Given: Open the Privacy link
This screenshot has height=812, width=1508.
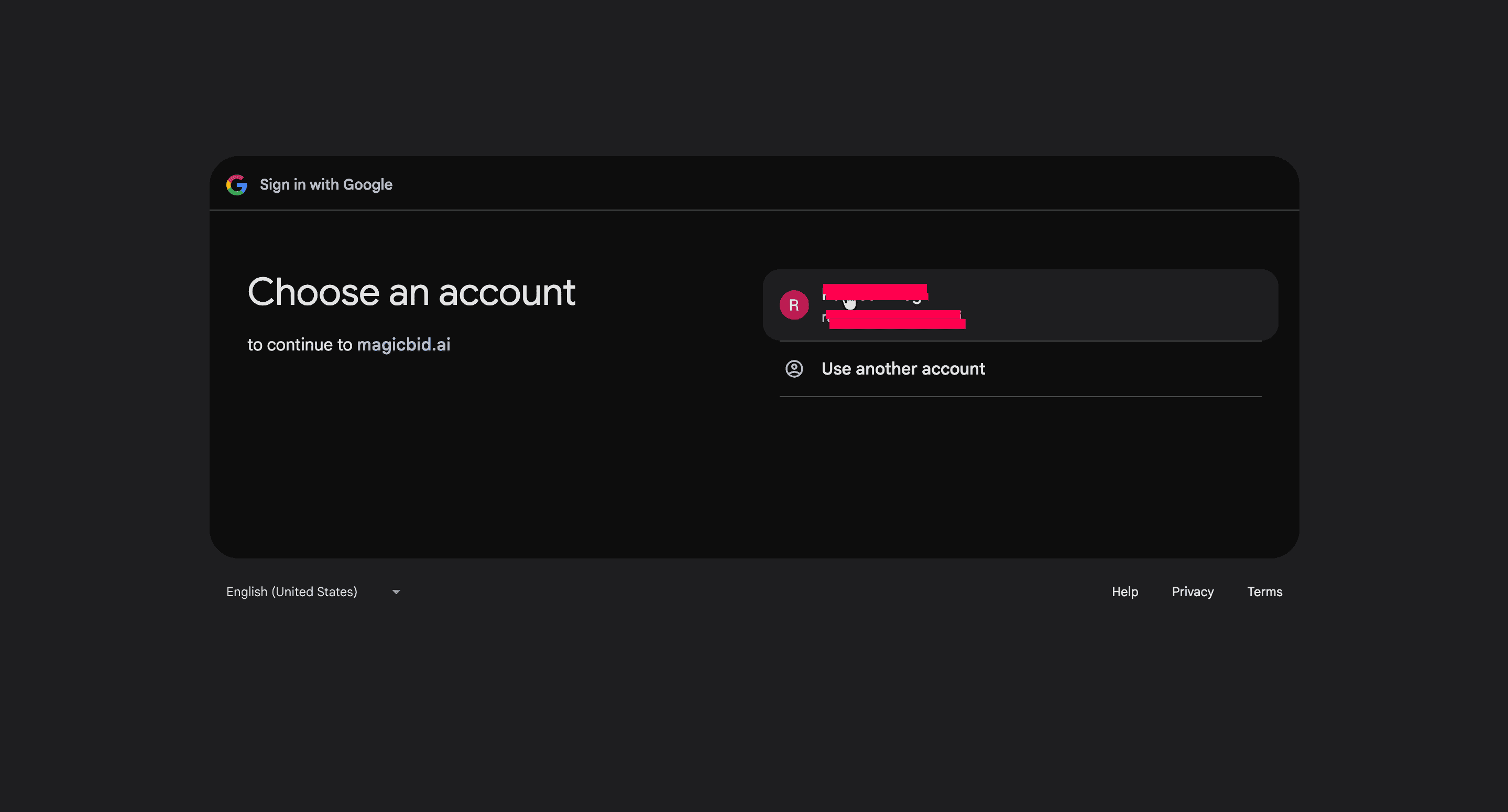Looking at the screenshot, I should tap(1193, 592).
